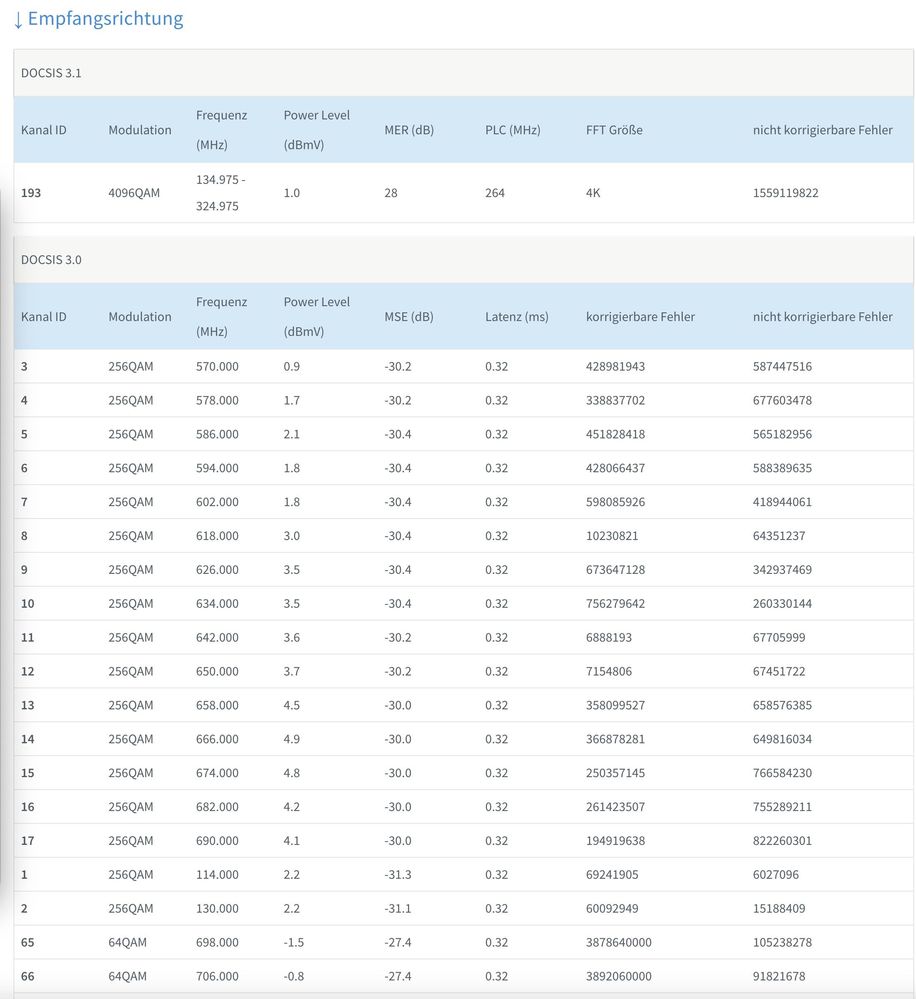Click channel ID 66 cell

coord(27,976)
